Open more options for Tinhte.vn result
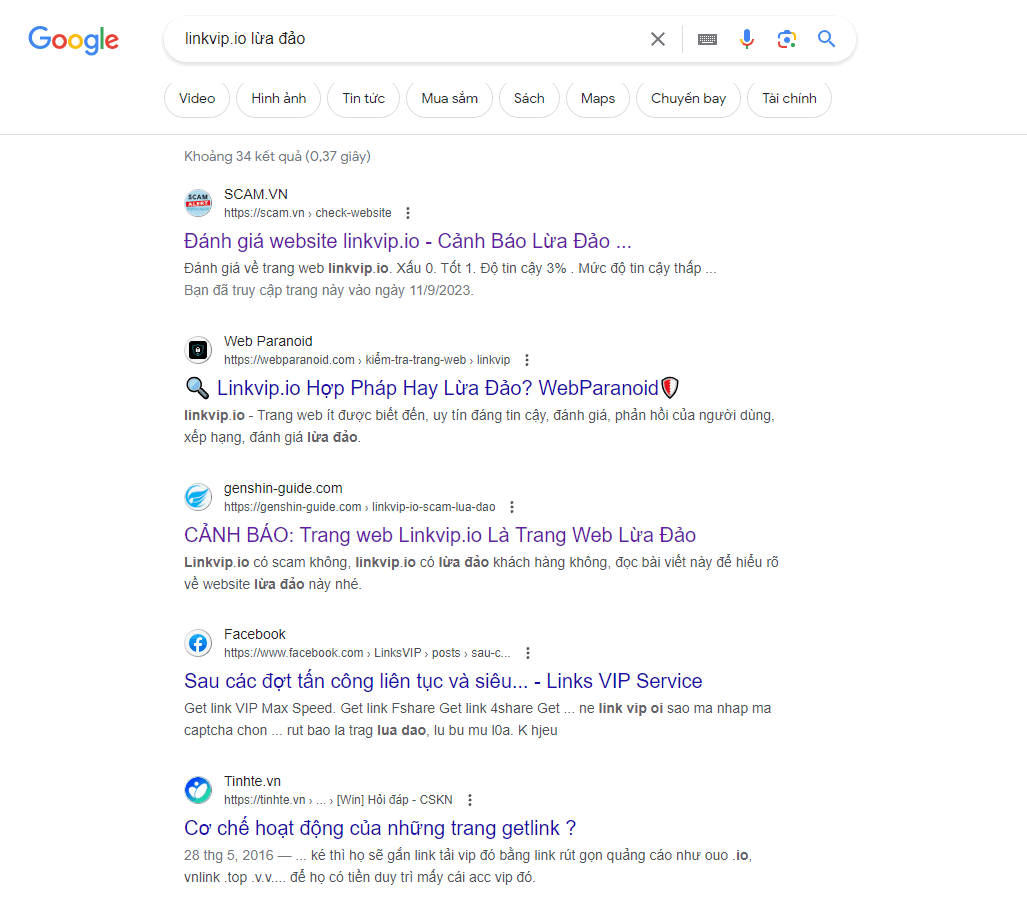Image resolution: width=1027 pixels, height=915 pixels. coord(470,800)
